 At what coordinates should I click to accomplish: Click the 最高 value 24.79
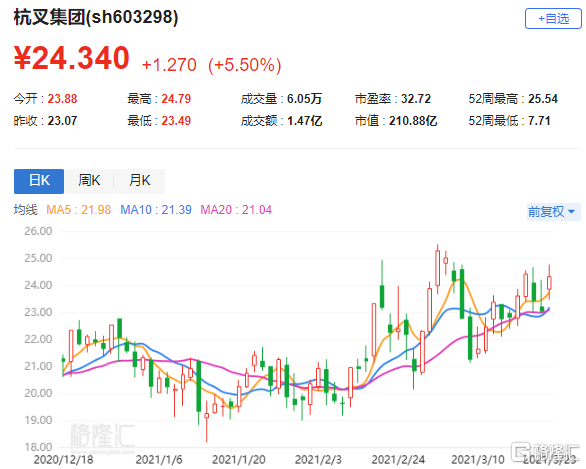(176, 99)
